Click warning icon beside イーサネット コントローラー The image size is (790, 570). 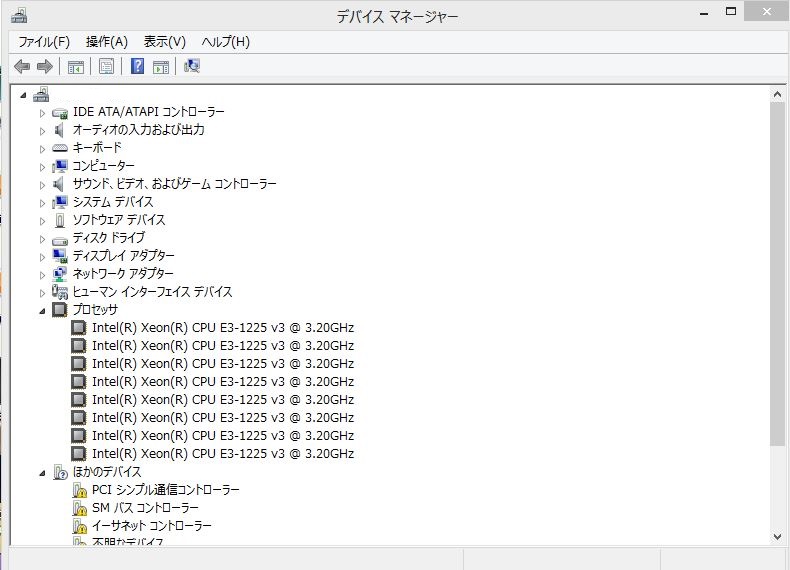[80, 526]
